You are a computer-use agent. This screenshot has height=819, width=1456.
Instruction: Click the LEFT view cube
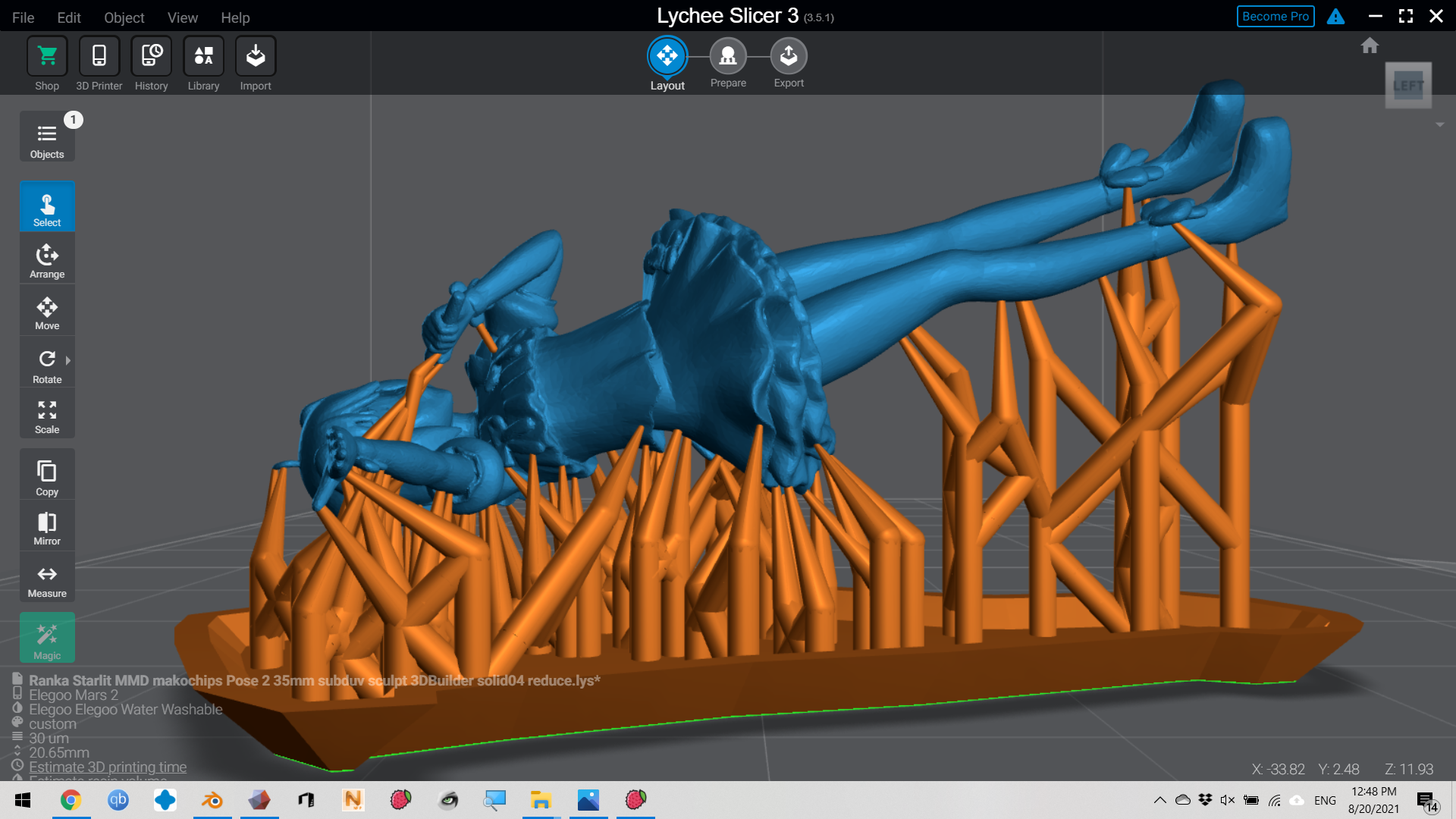1408,85
